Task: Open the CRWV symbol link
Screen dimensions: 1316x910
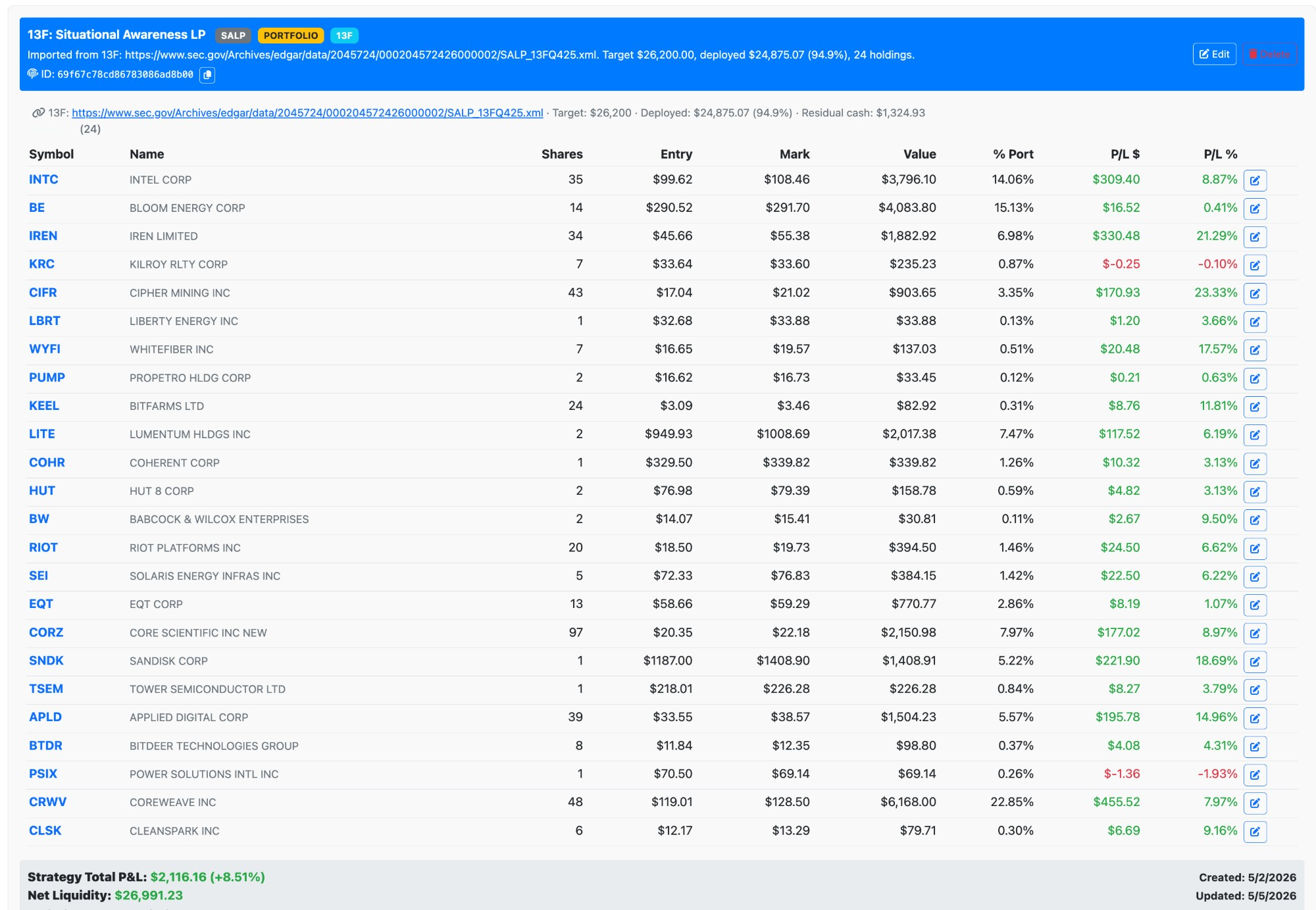Action: point(47,801)
